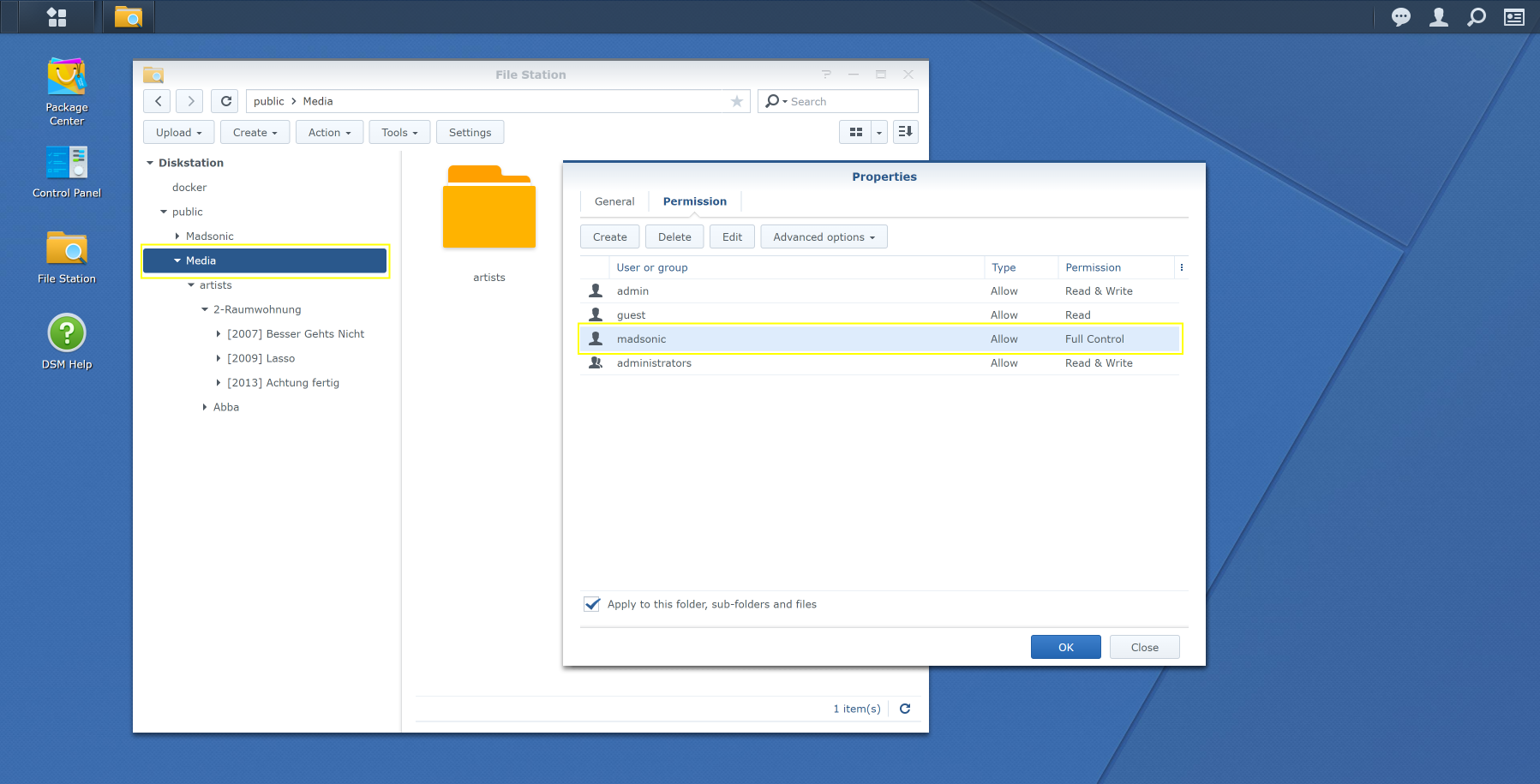Click the refresh icon in File Station toolbar
Viewport: 1540px width, 784px height.
click(x=225, y=101)
